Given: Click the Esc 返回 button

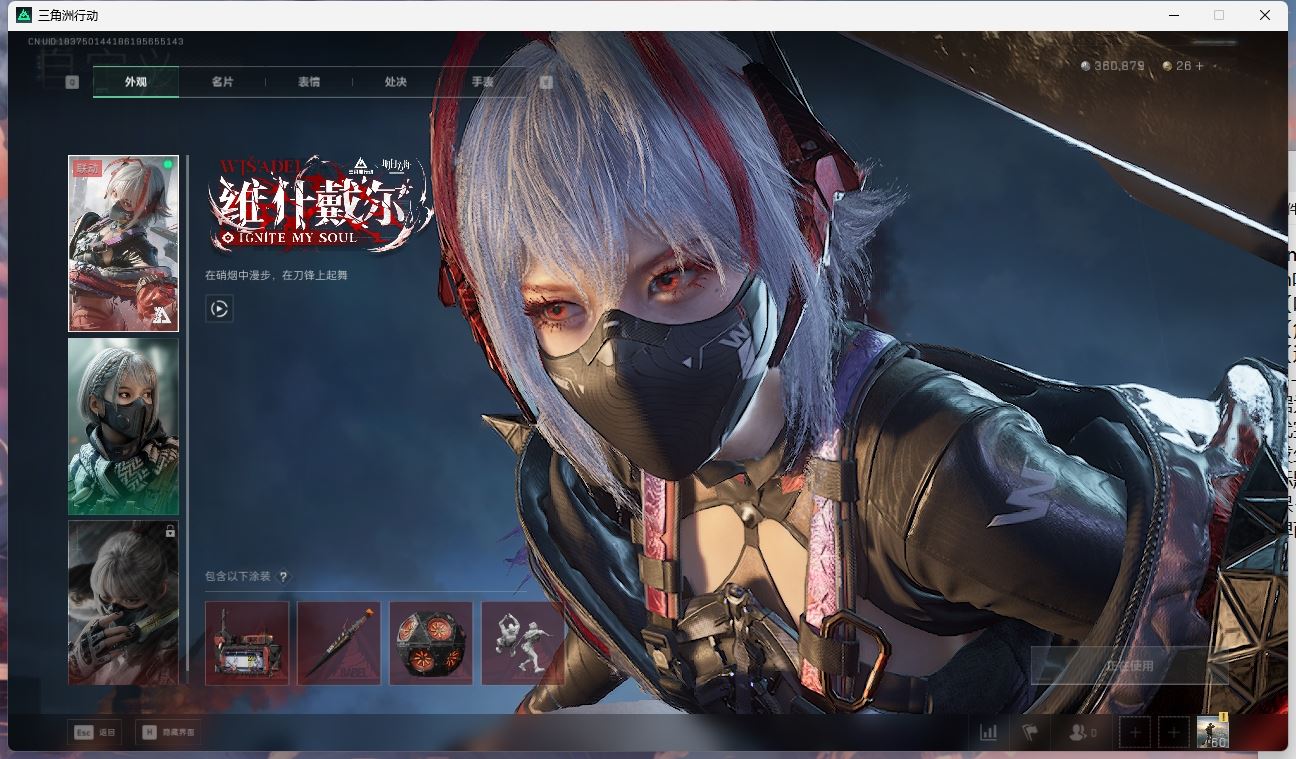Looking at the screenshot, I should click(x=95, y=732).
